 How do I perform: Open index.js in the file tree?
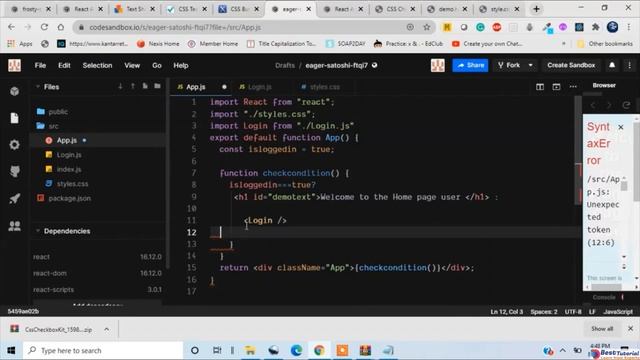pos(69,169)
